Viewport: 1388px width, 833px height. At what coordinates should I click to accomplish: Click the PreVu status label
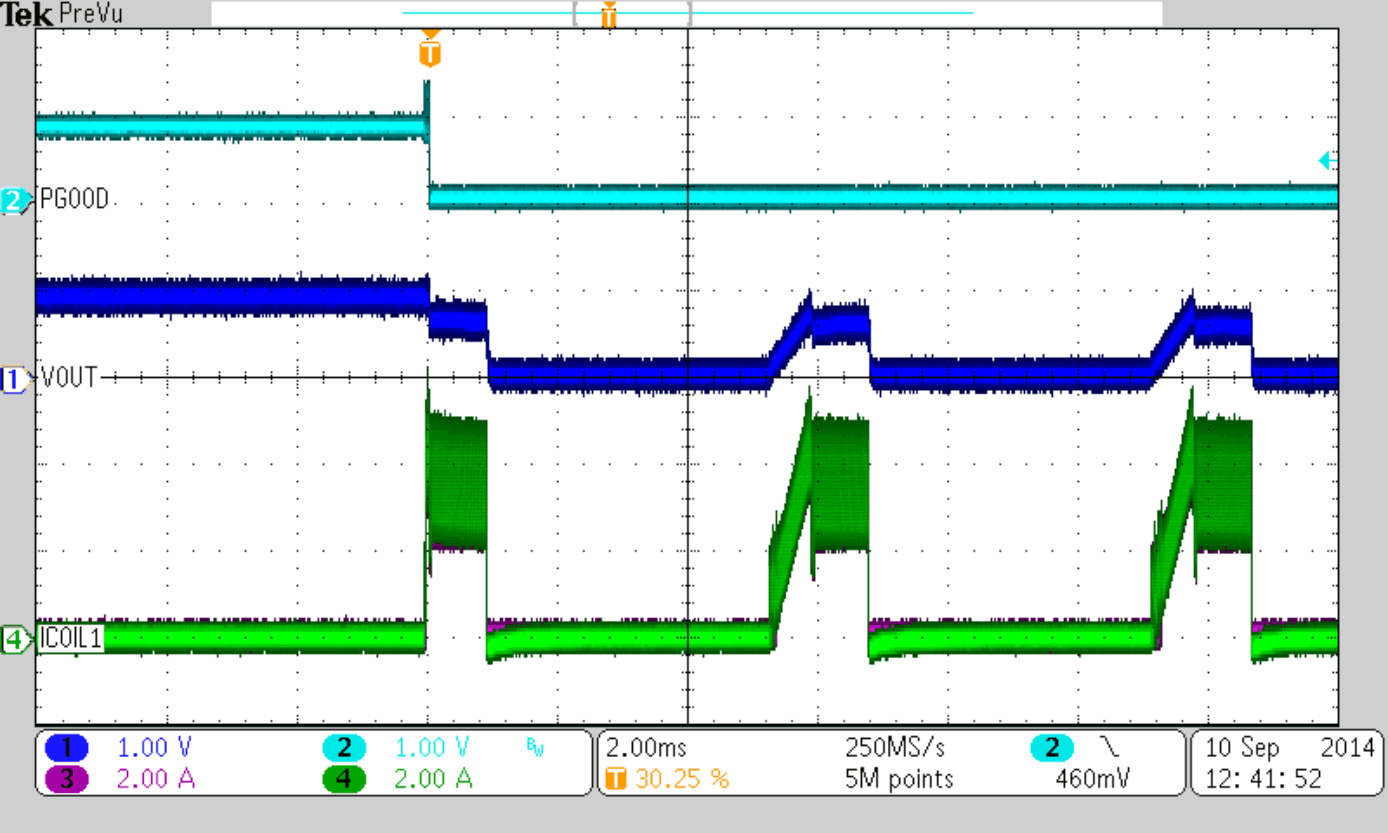(x=92, y=13)
